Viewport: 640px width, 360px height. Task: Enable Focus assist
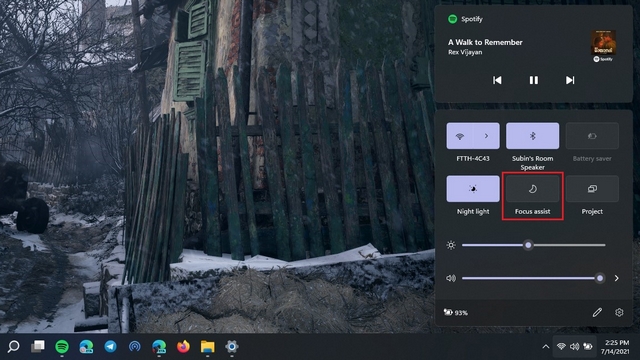click(533, 189)
